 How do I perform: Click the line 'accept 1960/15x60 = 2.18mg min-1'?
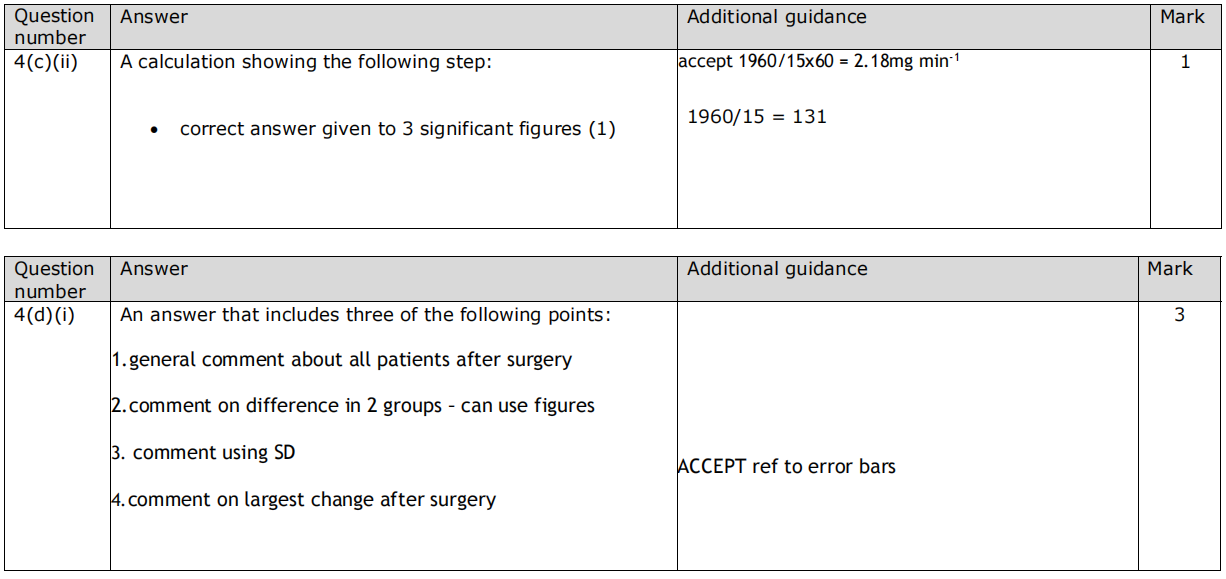pos(819,61)
